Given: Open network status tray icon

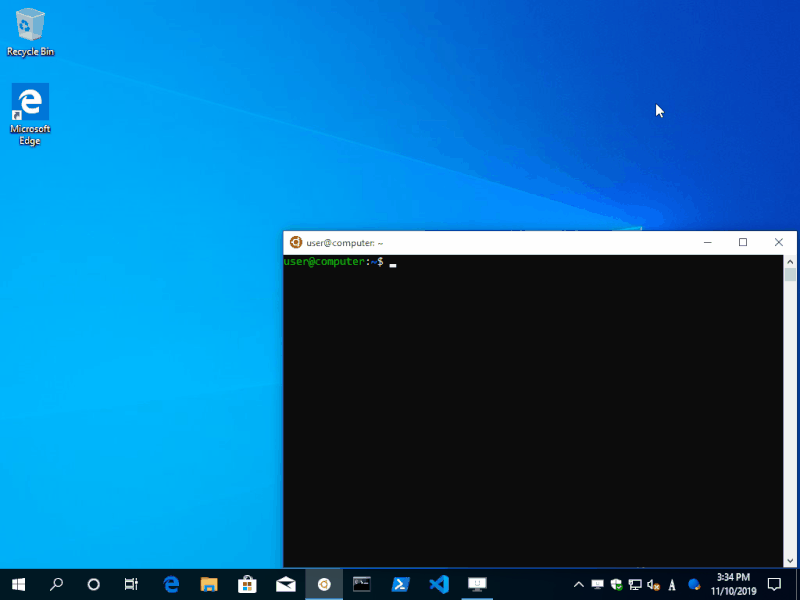Looking at the screenshot, I should point(635,585).
